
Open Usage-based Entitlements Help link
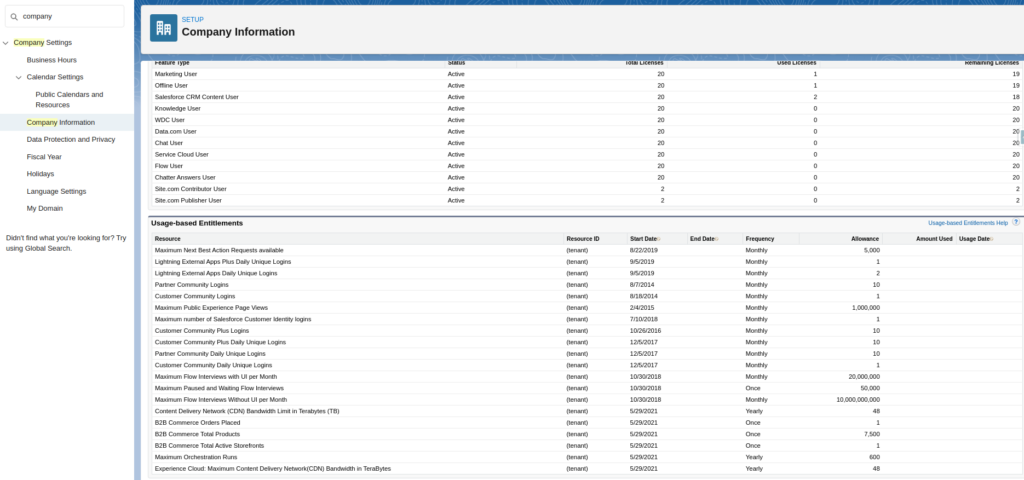tap(967, 223)
